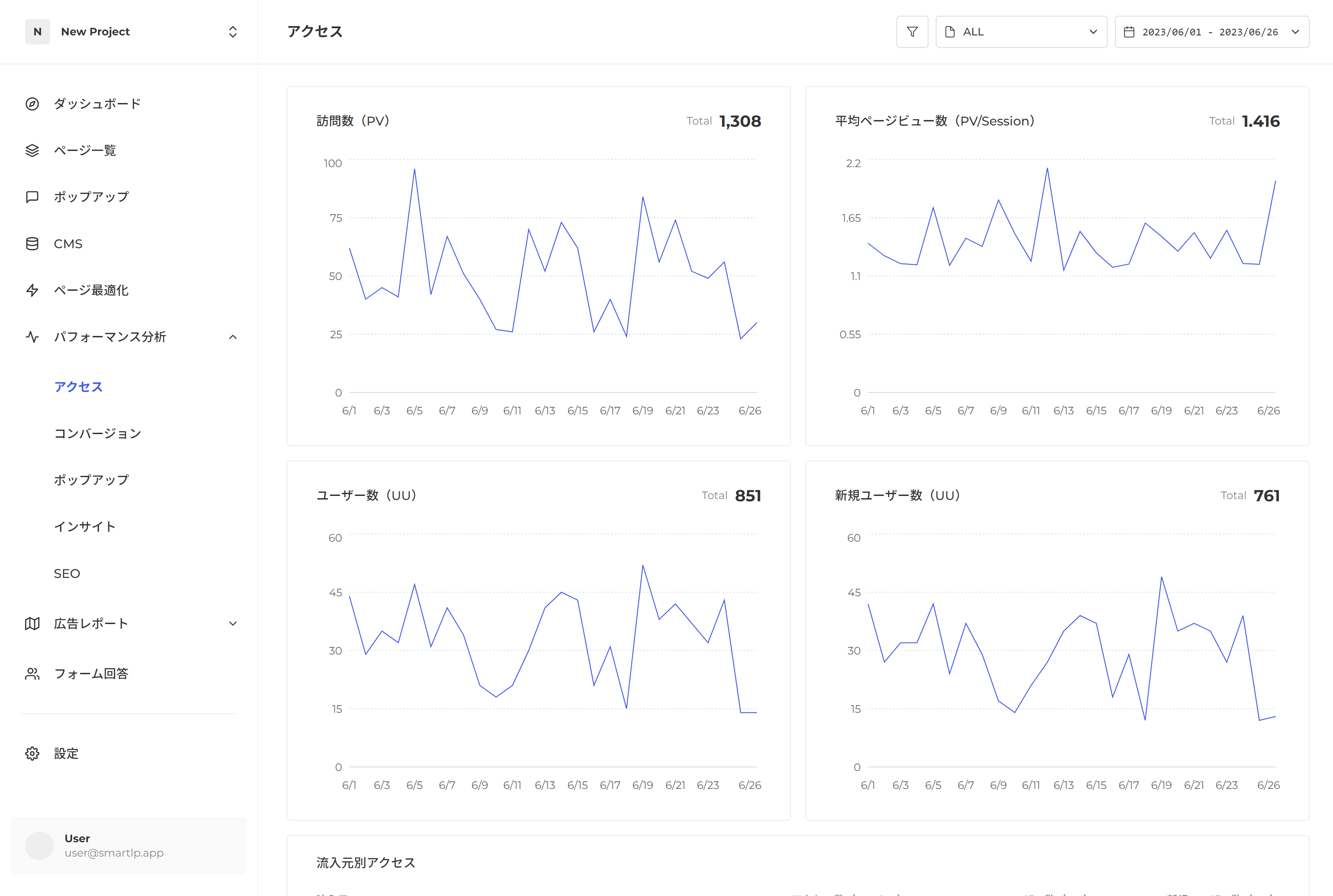The width and height of the screenshot is (1333, 896).
Task: Open the user account card
Action: (x=129, y=845)
